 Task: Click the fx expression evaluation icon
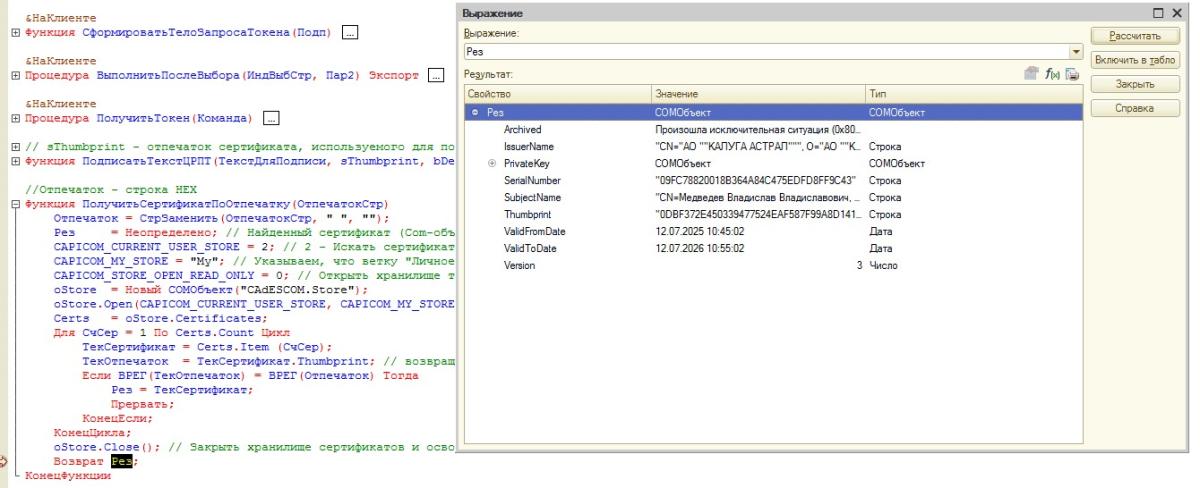click(1052, 74)
